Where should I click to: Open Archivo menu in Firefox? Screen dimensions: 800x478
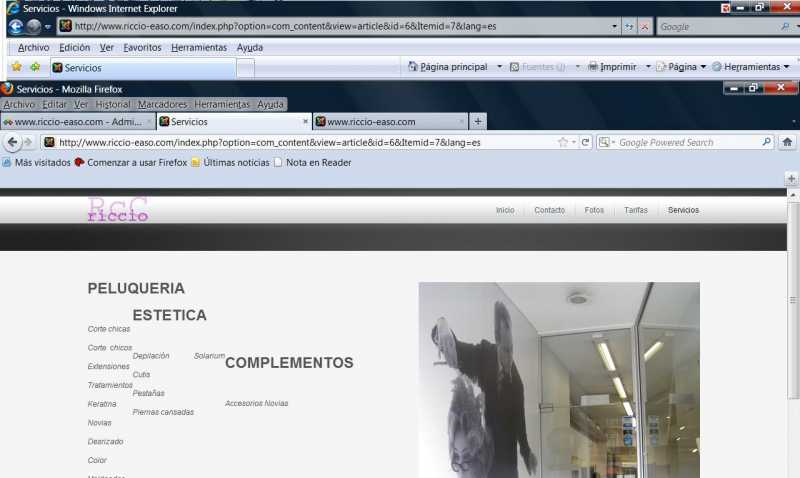(19, 104)
